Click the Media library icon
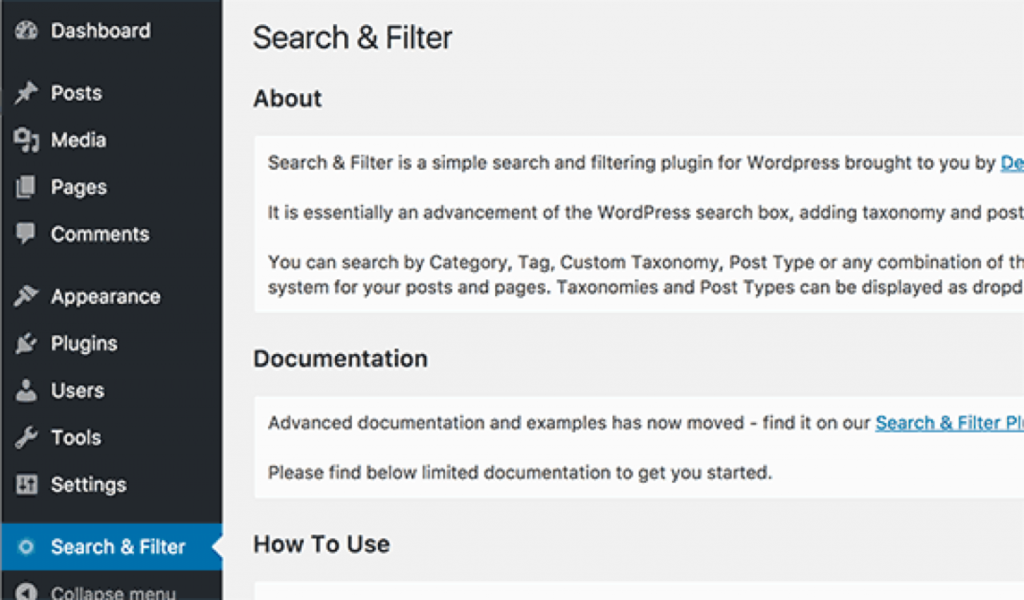The height and width of the screenshot is (600, 1024). pyautogui.click(x=27, y=140)
